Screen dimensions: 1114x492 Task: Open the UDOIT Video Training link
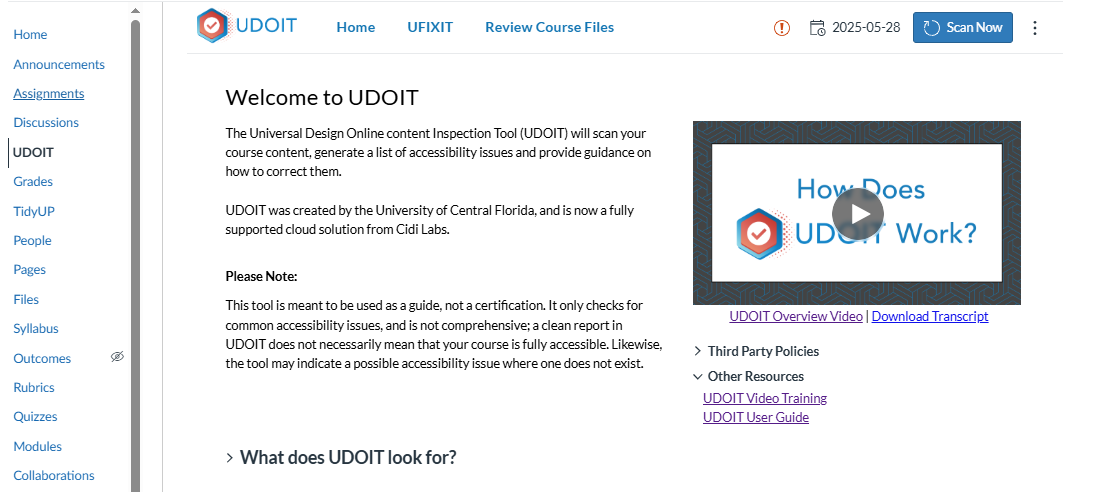pos(764,398)
